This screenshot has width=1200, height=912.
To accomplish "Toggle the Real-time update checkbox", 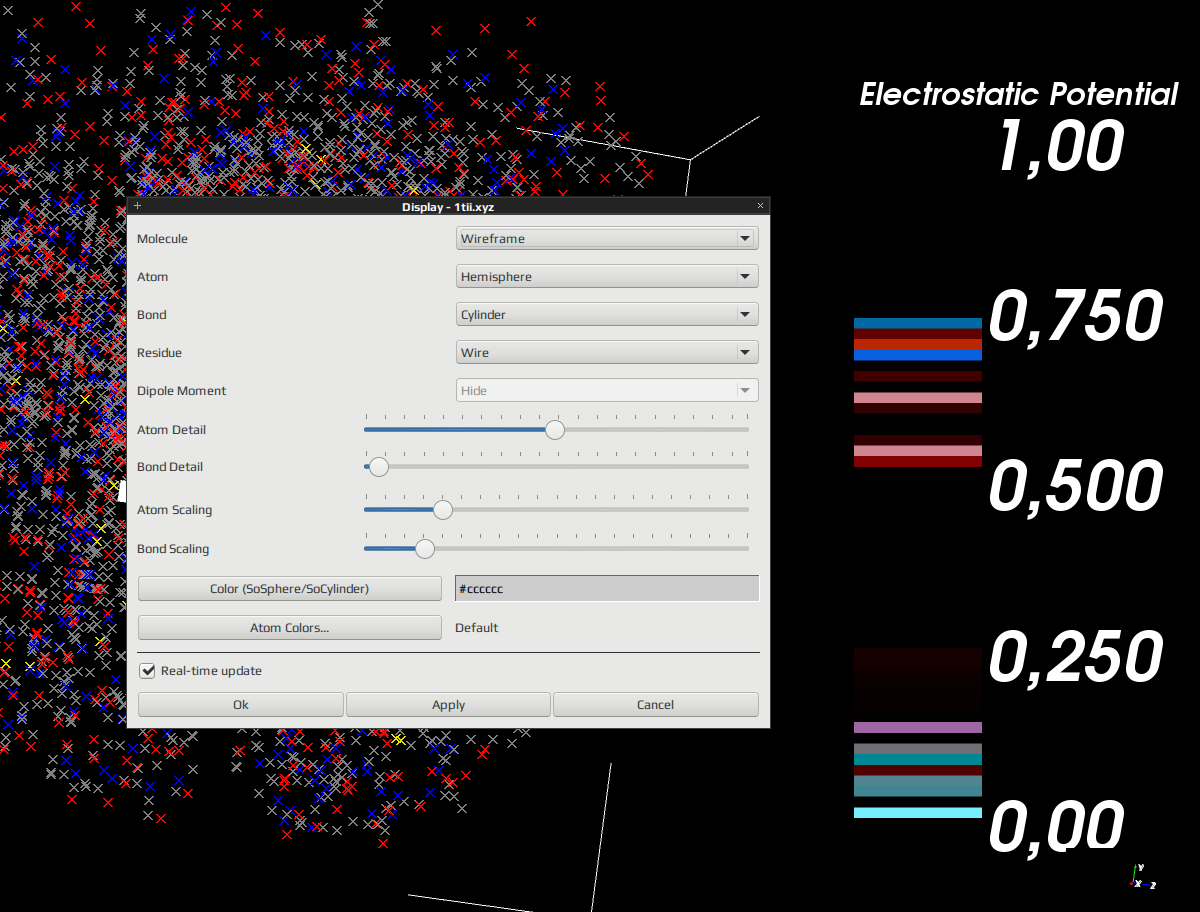I will (x=149, y=670).
